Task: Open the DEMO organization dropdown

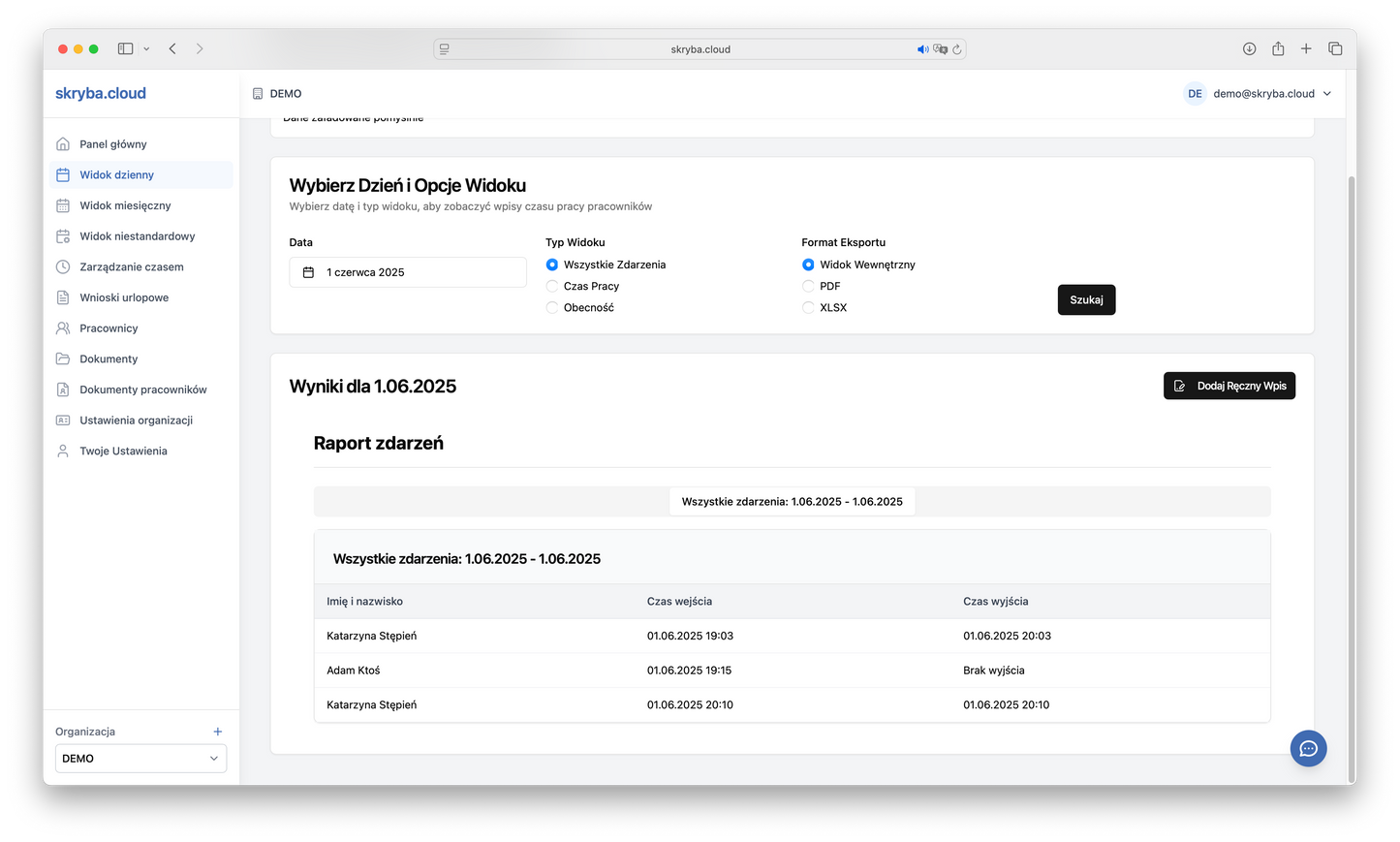Action: (x=140, y=759)
